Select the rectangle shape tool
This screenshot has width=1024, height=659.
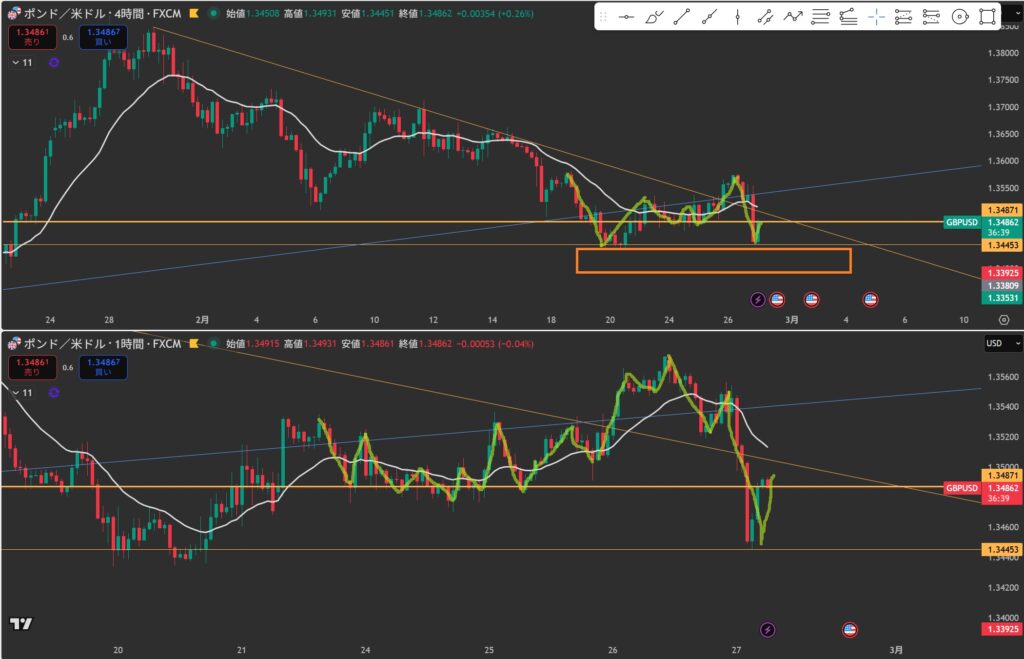point(987,17)
